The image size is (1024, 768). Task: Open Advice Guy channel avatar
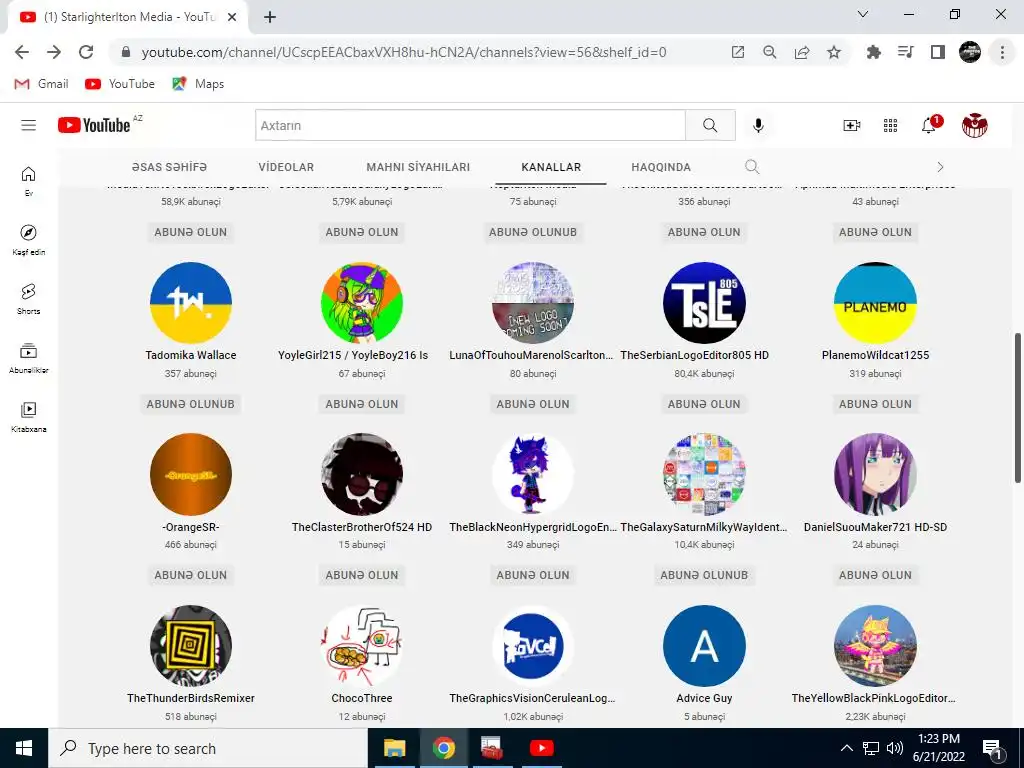coord(704,646)
